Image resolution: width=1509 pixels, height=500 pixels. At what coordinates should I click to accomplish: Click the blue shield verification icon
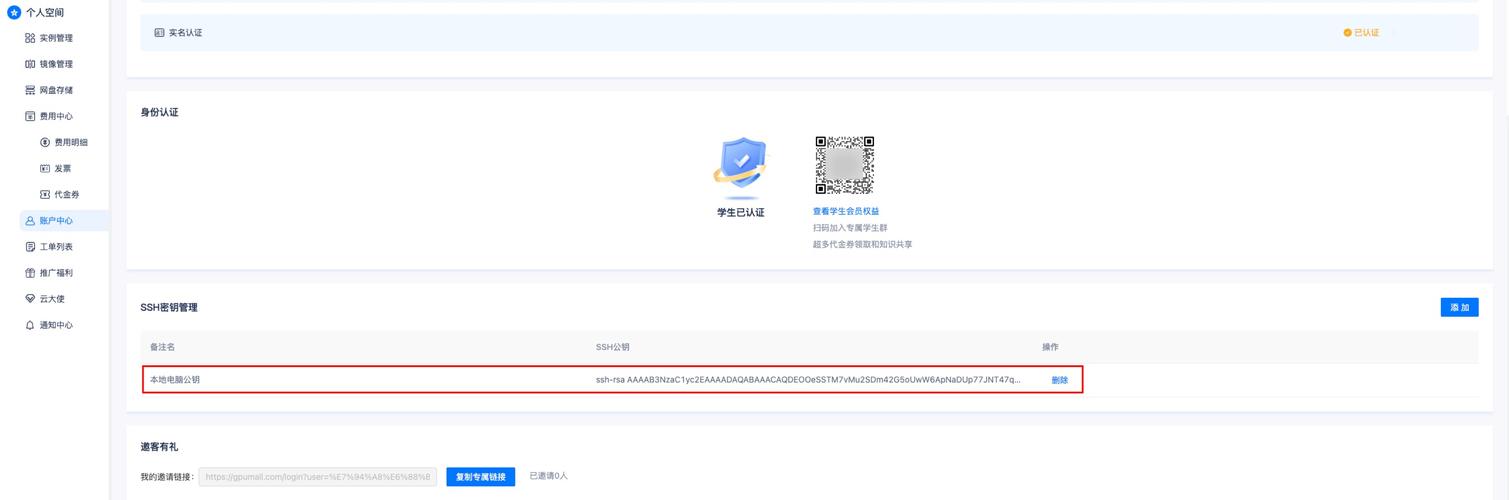coord(740,166)
